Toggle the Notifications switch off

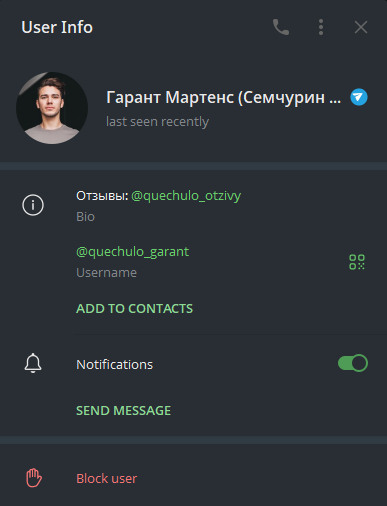(x=353, y=363)
